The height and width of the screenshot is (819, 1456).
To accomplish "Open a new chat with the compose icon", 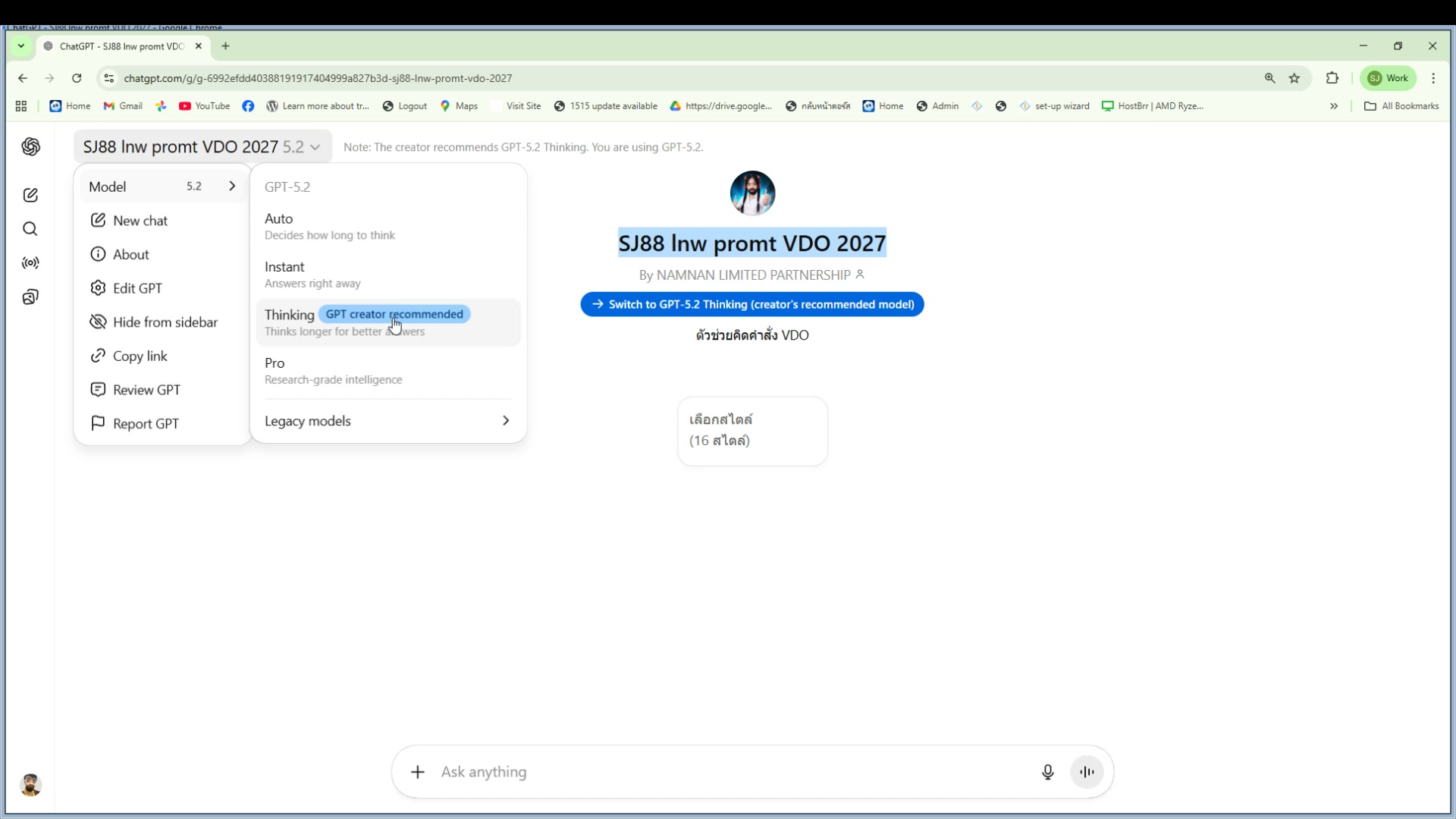I will (30, 195).
